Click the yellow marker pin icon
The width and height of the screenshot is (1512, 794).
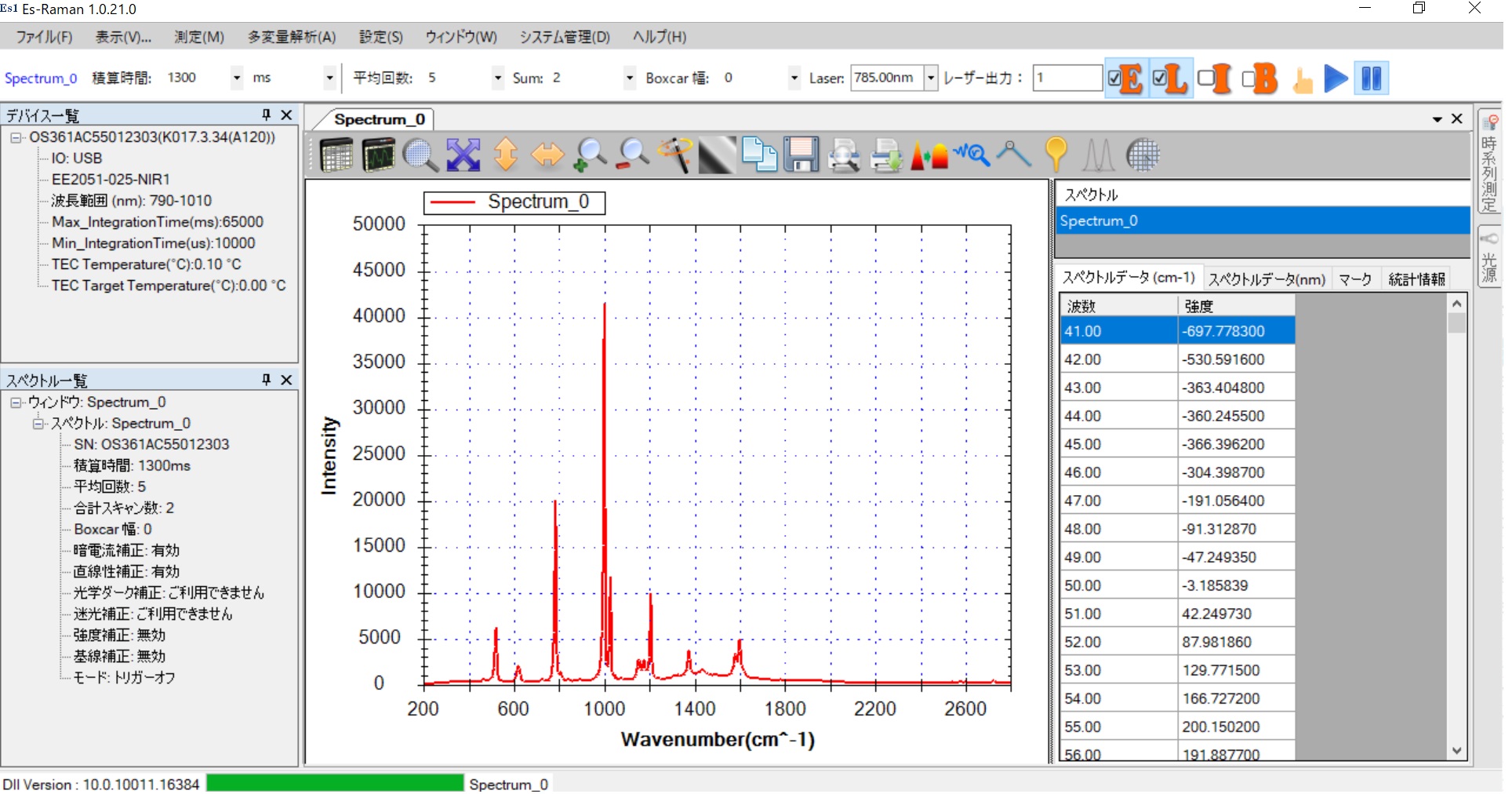1056,155
